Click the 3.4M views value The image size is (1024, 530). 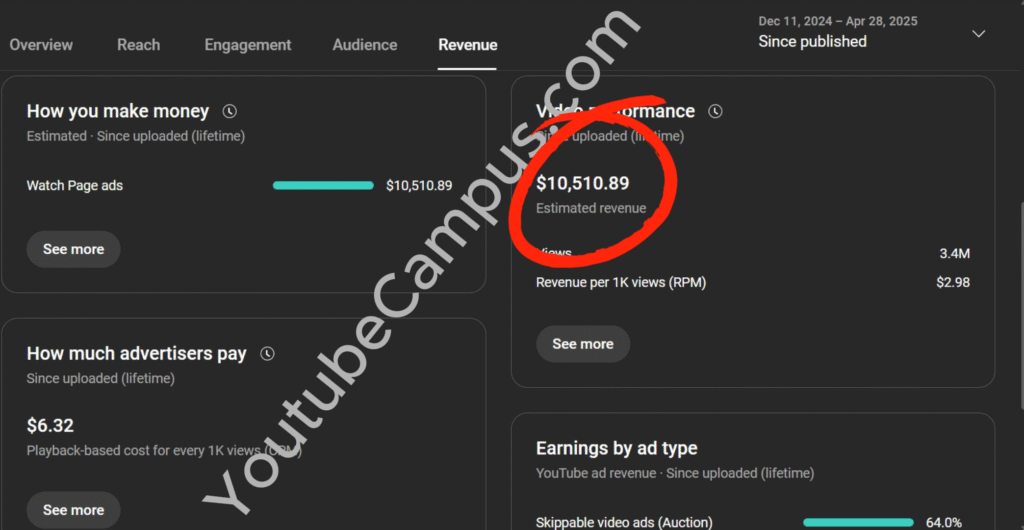tap(955, 253)
